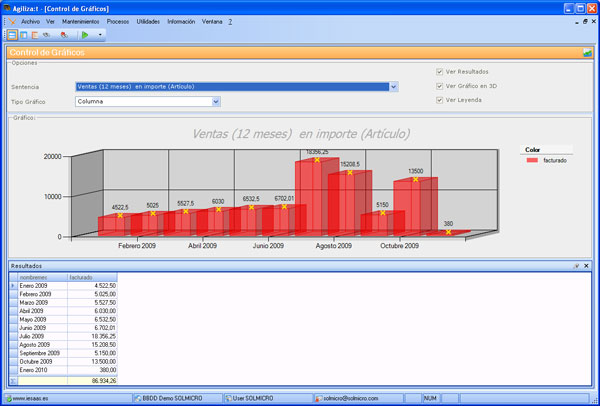Image resolution: width=600 pixels, height=406 pixels.
Task: Click the blue vertical panel layout toolbar icon
Action: coord(24,35)
